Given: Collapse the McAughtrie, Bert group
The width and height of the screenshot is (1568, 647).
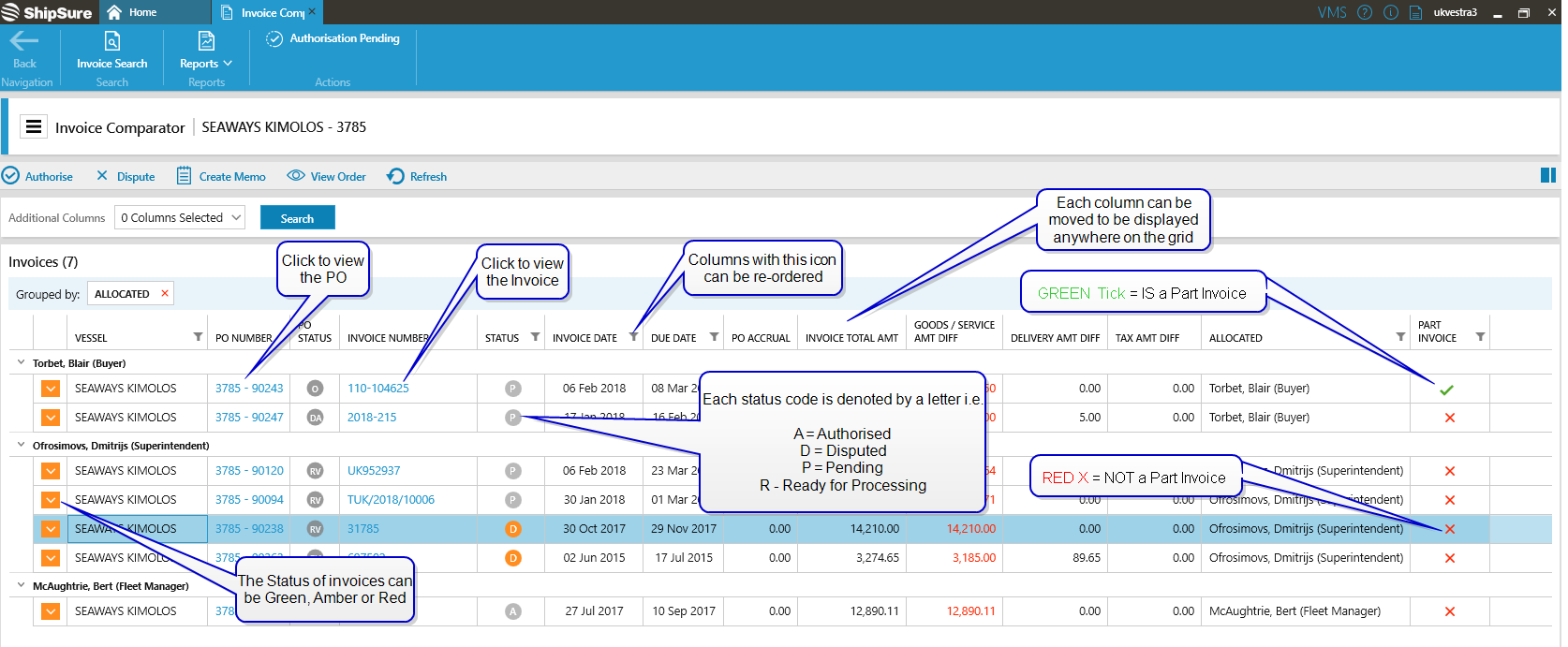Looking at the screenshot, I should tap(21, 585).
